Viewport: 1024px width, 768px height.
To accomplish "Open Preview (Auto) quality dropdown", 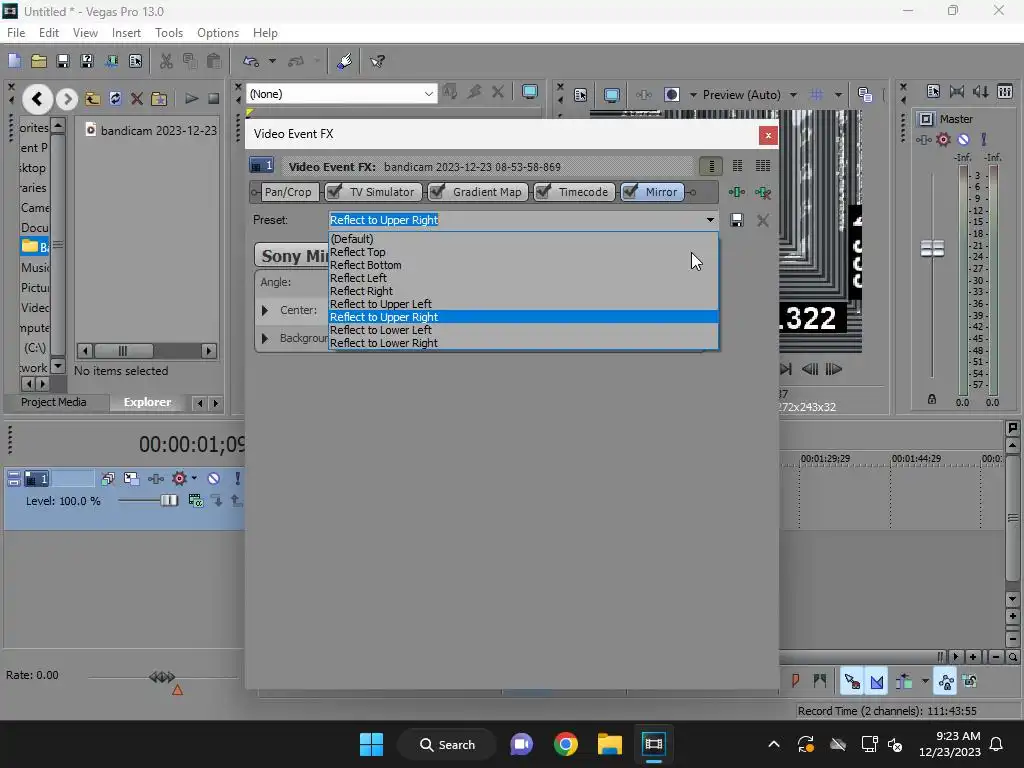I will 793,95.
